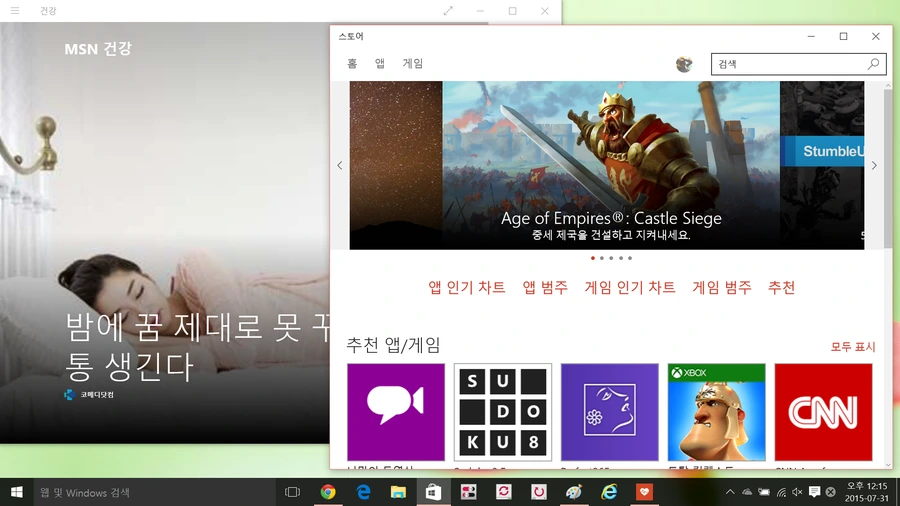This screenshot has width=900, height=506.
Task: Switch to the Store taskbar icon
Action: pyautogui.click(x=433, y=492)
